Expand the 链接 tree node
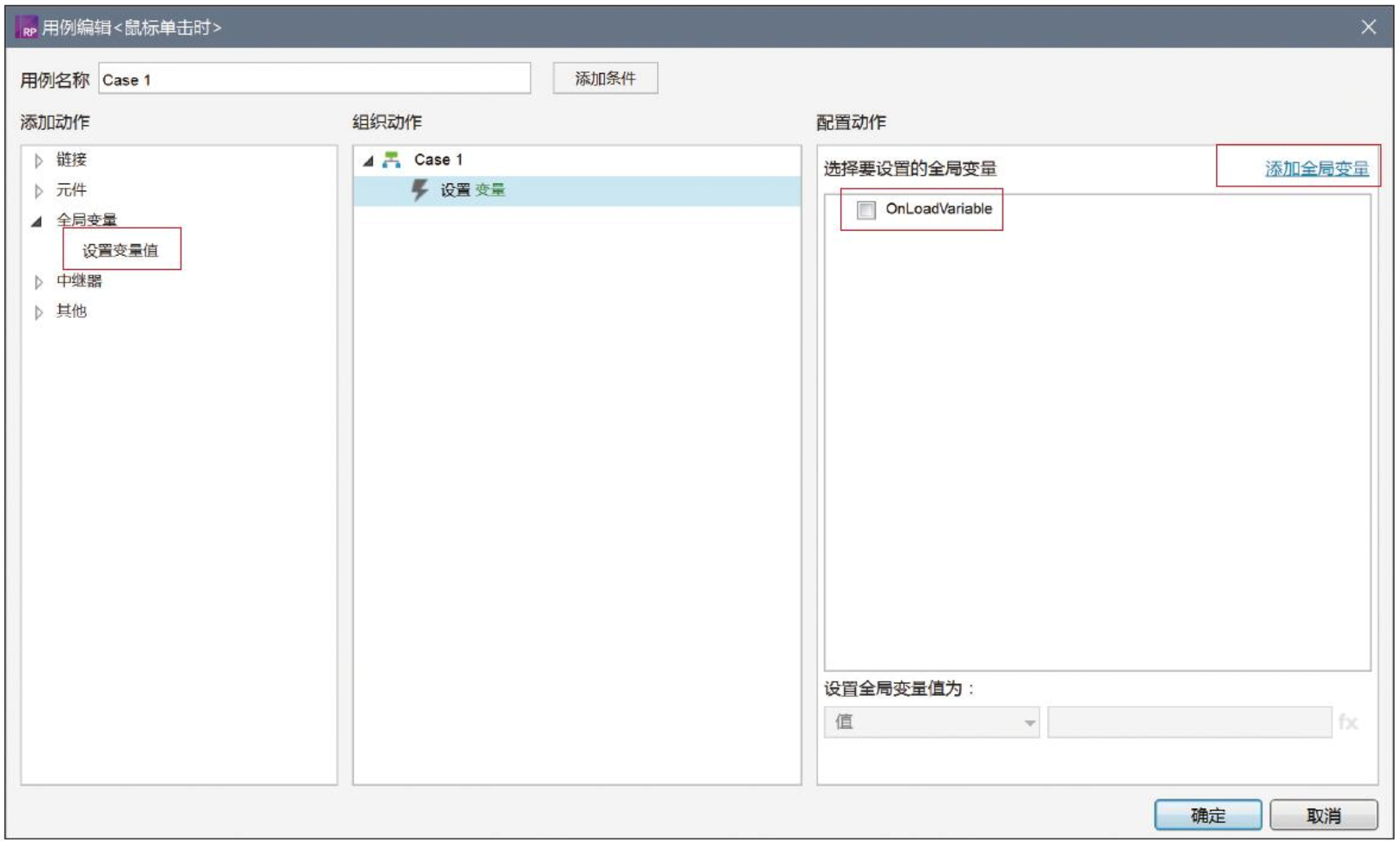The image size is (1400, 844). click(39, 161)
